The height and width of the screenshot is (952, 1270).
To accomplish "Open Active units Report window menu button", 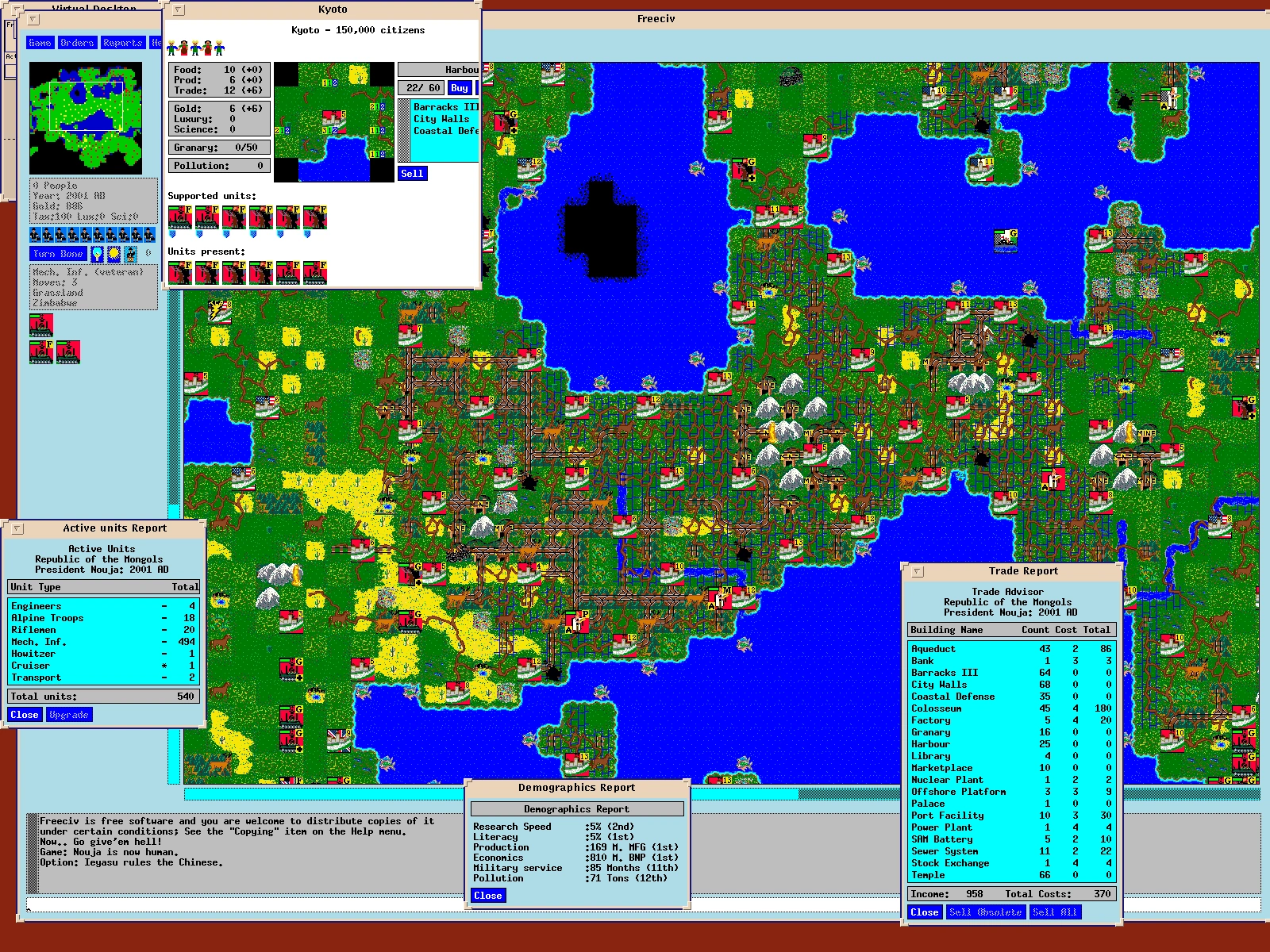I will (17, 528).
